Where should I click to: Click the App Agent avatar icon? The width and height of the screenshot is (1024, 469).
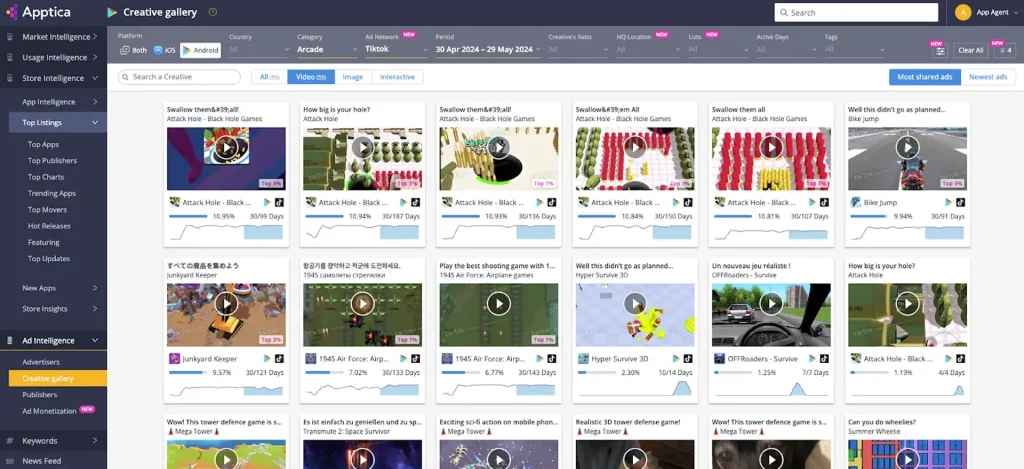963,12
